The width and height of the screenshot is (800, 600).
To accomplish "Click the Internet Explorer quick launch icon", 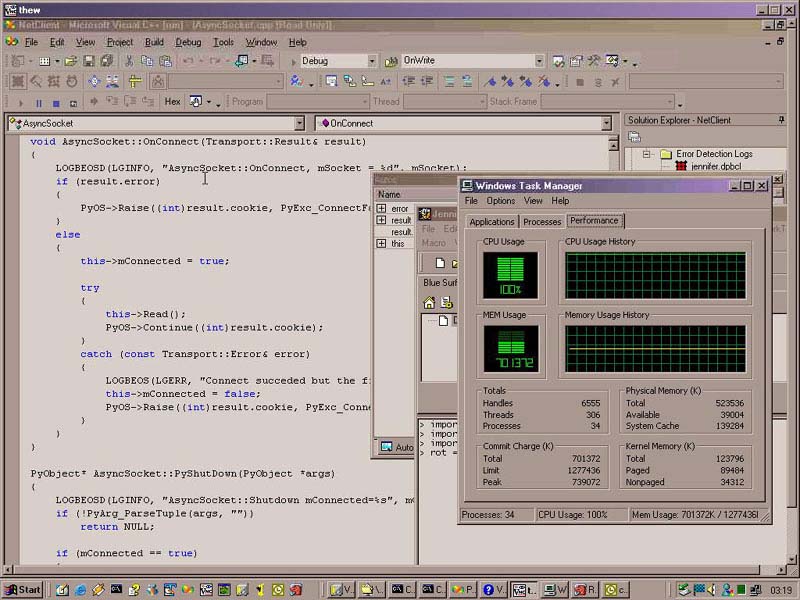I will pyautogui.click(x=80, y=590).
